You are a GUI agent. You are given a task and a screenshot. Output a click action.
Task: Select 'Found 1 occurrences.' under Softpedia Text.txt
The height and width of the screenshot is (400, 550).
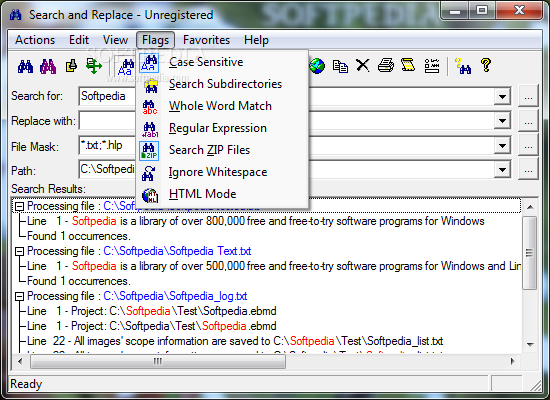pyautogui.click(x=79, y=281)
